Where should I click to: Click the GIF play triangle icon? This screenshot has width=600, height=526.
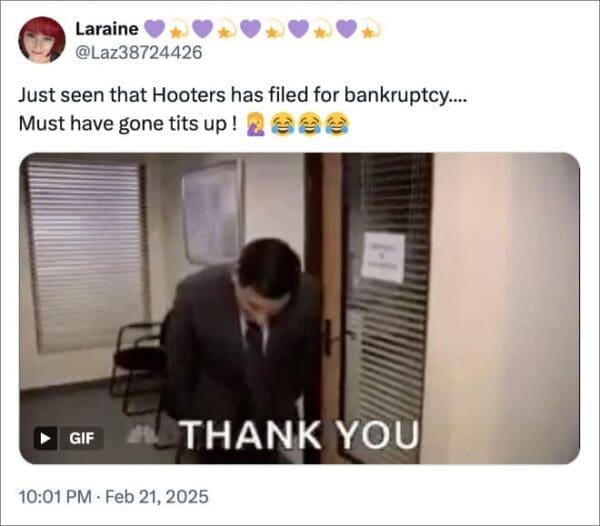click(45, 438)
